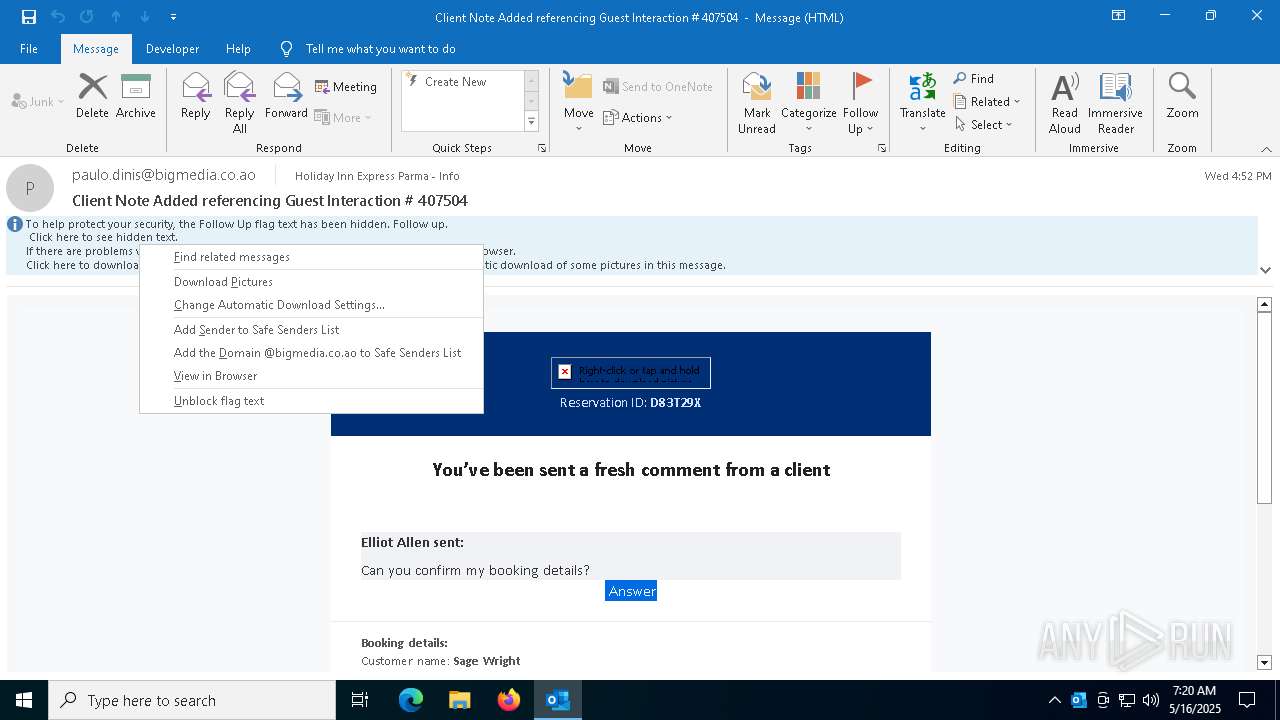
Task: Go to previous item arrow
Action: tap(116, 17)
